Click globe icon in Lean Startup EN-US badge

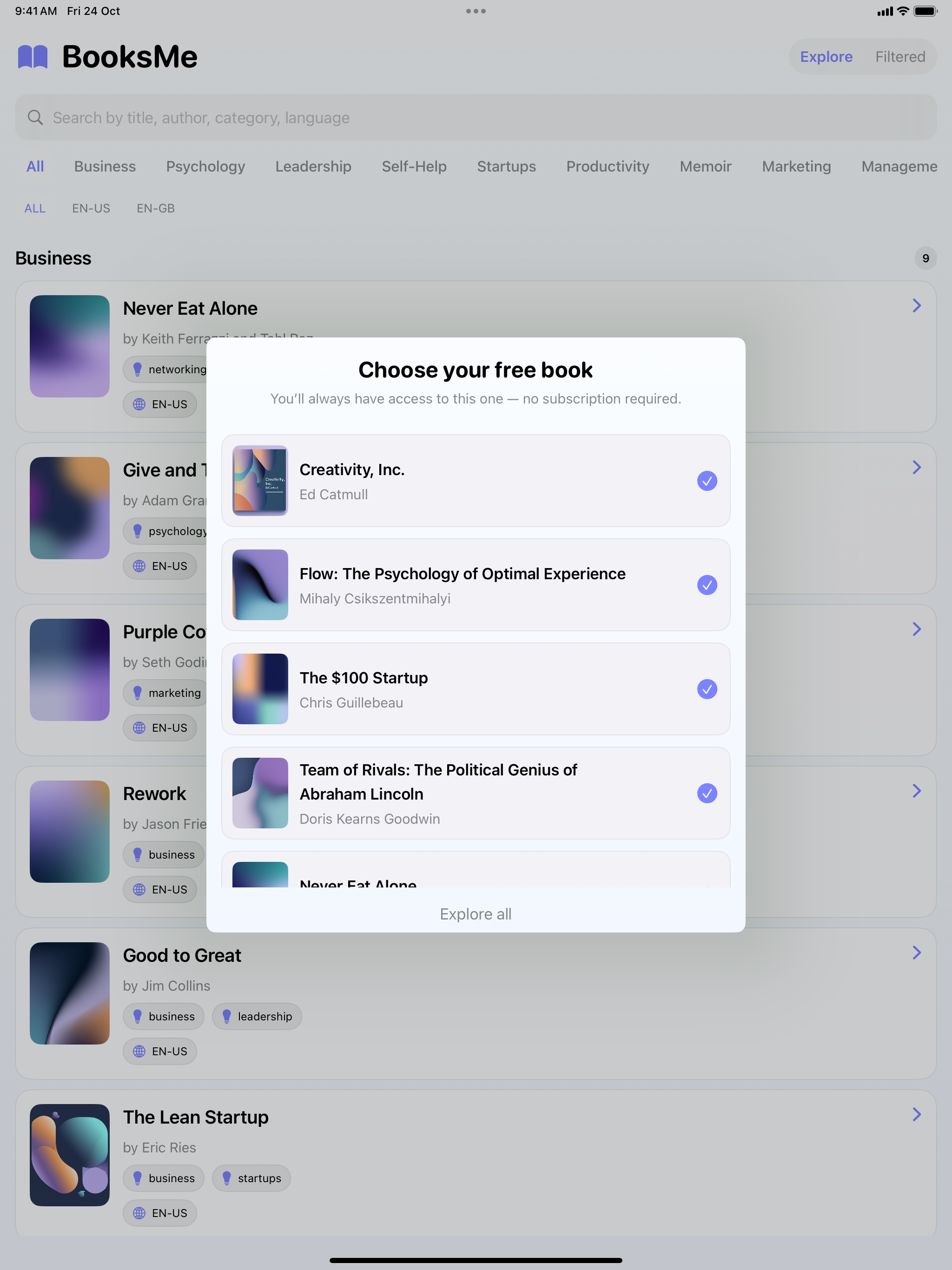(139, 1213)
